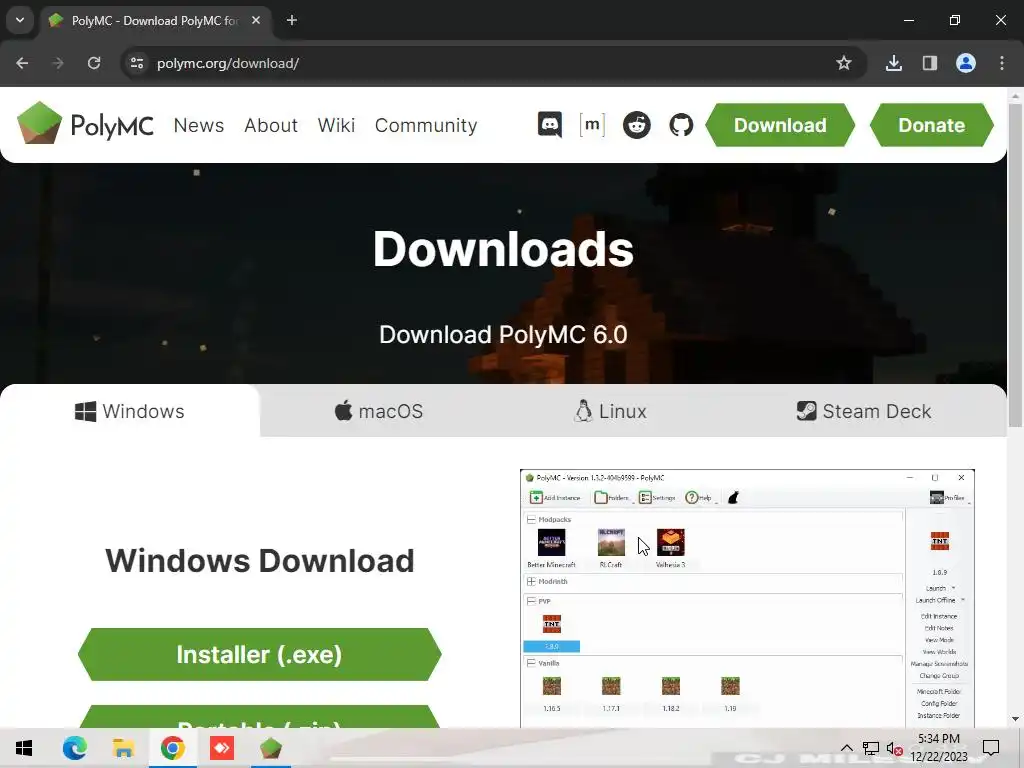Click Chrome icon in taskbar
The height and width of the screenshot is (768, 1024).
click(x=172, y=748)
